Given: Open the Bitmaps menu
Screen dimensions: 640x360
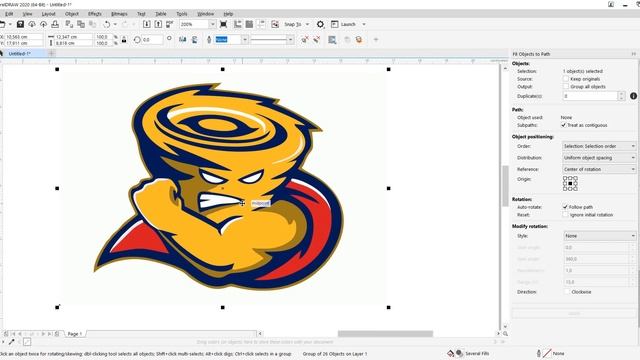Looking at the screenshot, I should [119, 14].
